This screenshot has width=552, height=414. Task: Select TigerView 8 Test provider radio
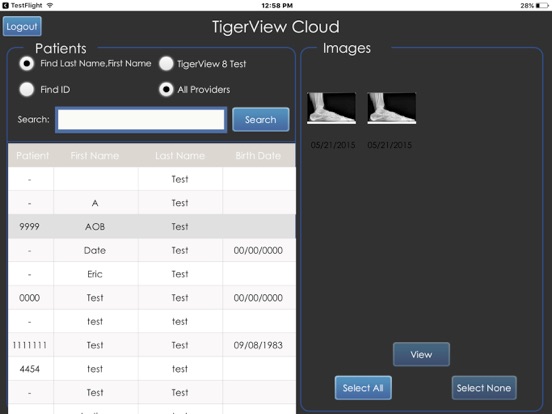pos(166,64)
